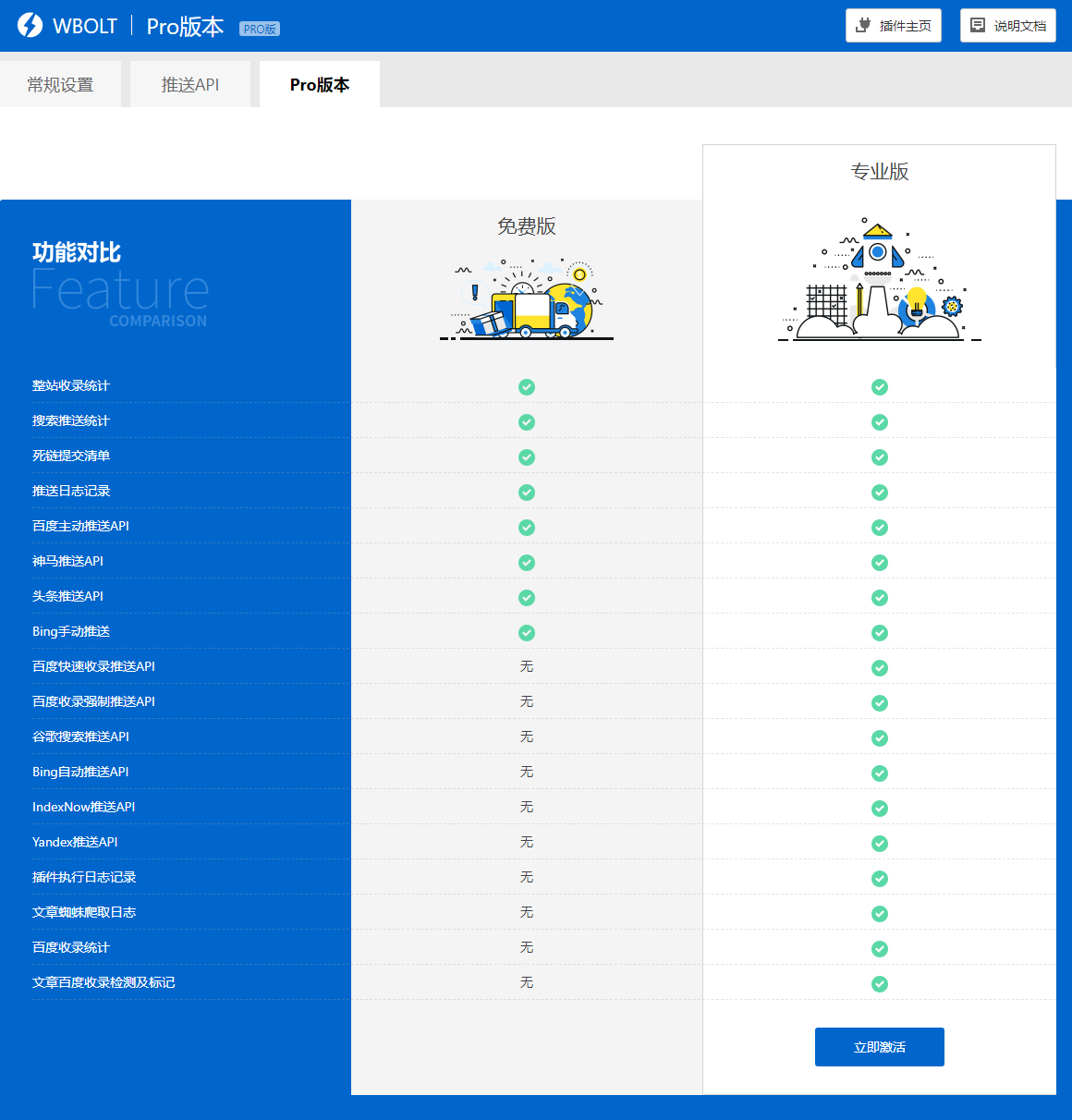Click the Bing手动推送 feature row label
The width and height of the screenshot is (1072, 1120).
(x=71, y=631)
